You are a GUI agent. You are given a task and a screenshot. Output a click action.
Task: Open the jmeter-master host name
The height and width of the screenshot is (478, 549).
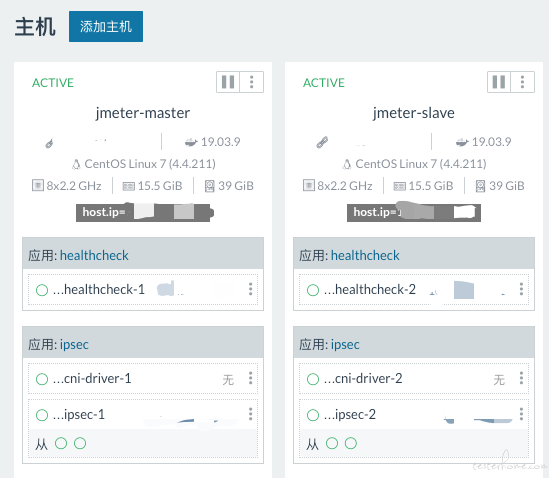click(x=143, y=113)
